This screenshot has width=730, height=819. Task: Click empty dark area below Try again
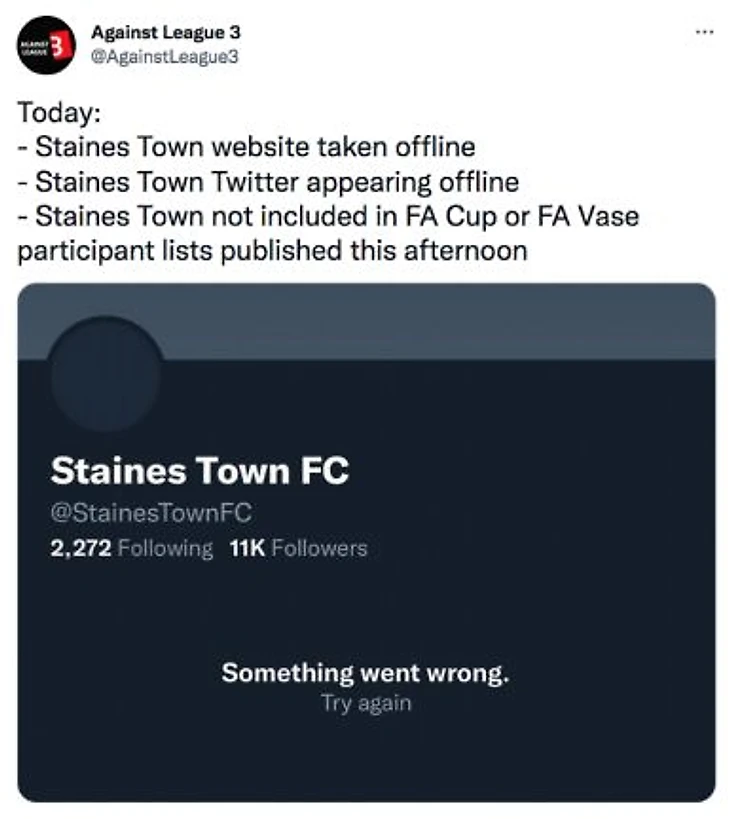pos(365,760)
